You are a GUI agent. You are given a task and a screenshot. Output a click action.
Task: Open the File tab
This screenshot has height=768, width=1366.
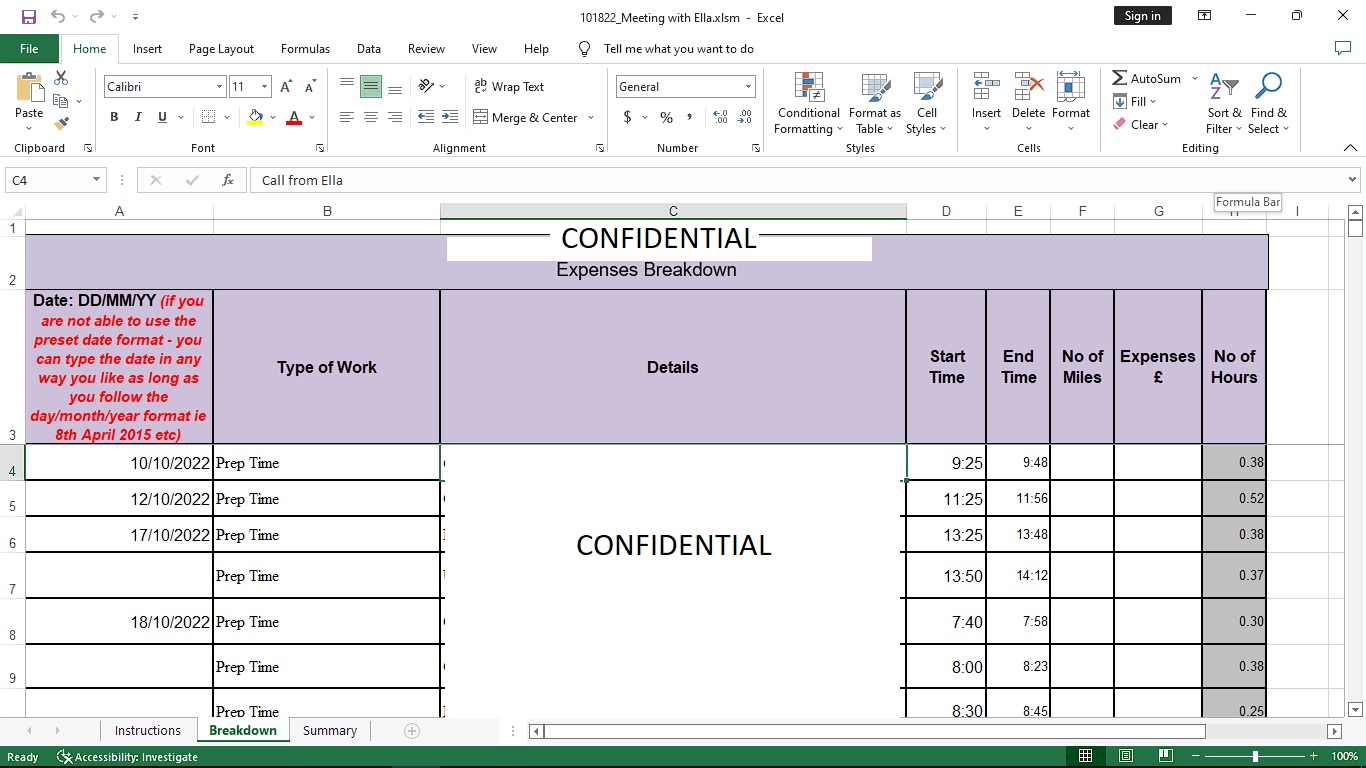[29, 48]
